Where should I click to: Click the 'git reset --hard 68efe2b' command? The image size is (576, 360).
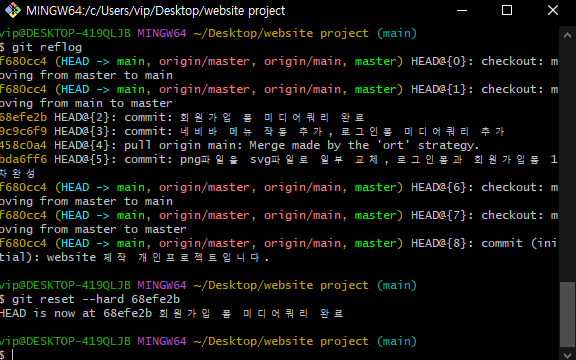[x=96, y=299]
